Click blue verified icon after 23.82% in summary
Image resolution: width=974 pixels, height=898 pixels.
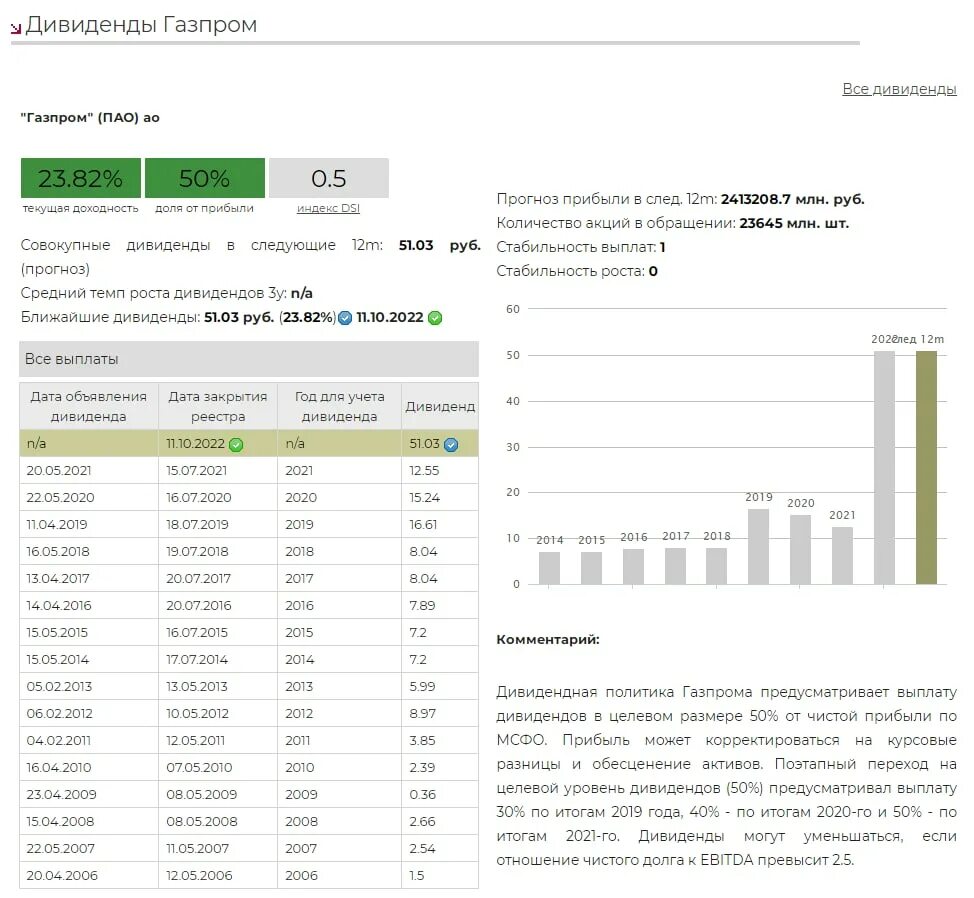tap(345, 318)
